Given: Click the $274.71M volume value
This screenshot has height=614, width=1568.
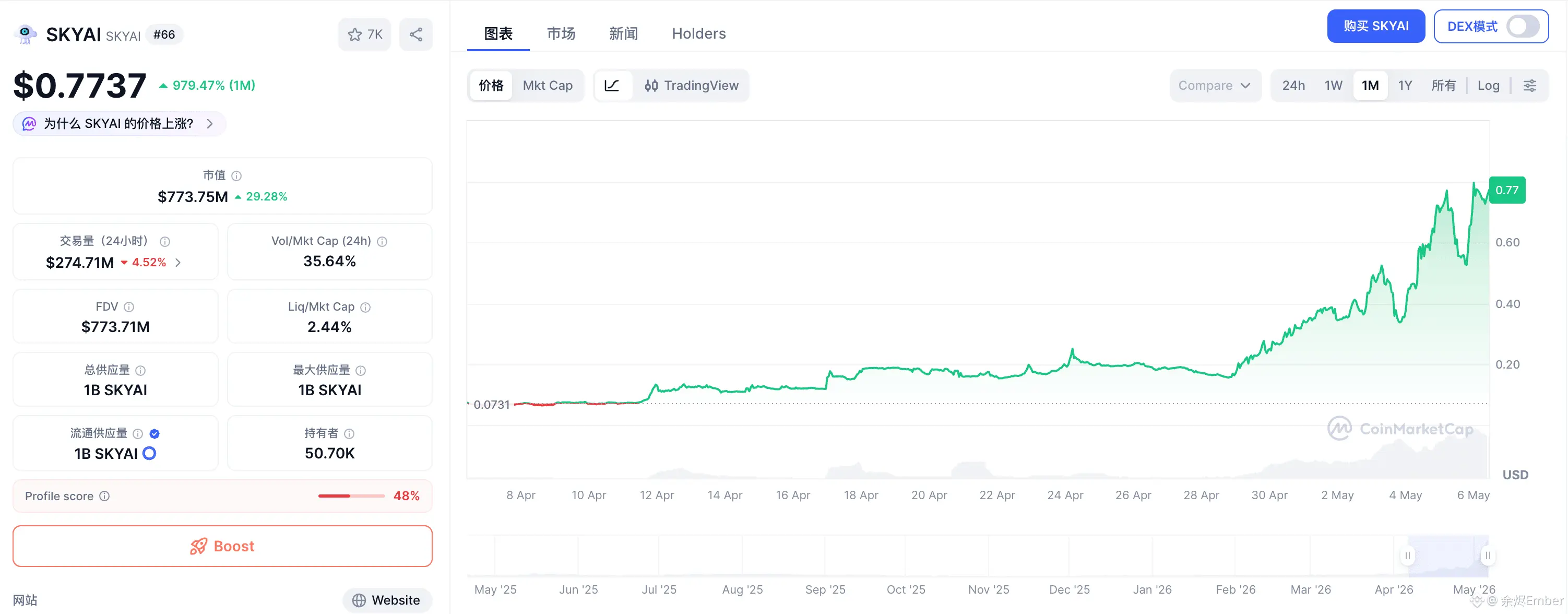Looking at the screenshot, I should (80, 263).
